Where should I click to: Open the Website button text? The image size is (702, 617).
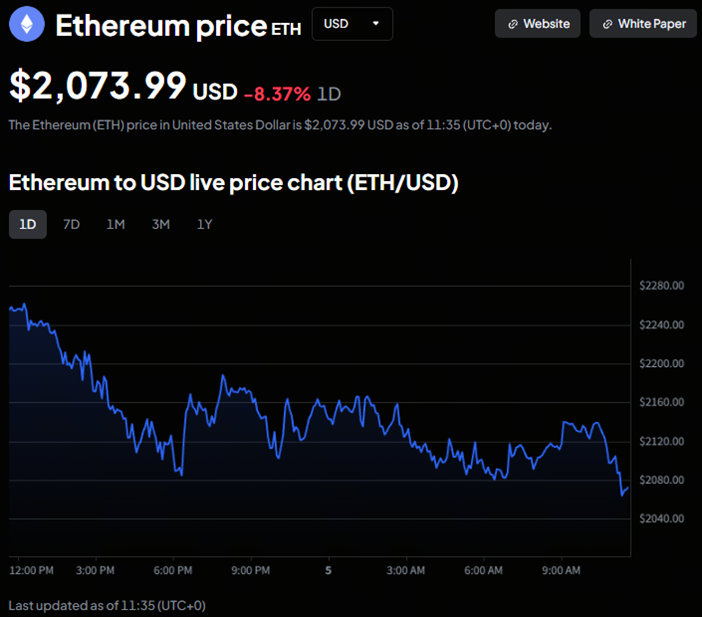tap(546, 24)
